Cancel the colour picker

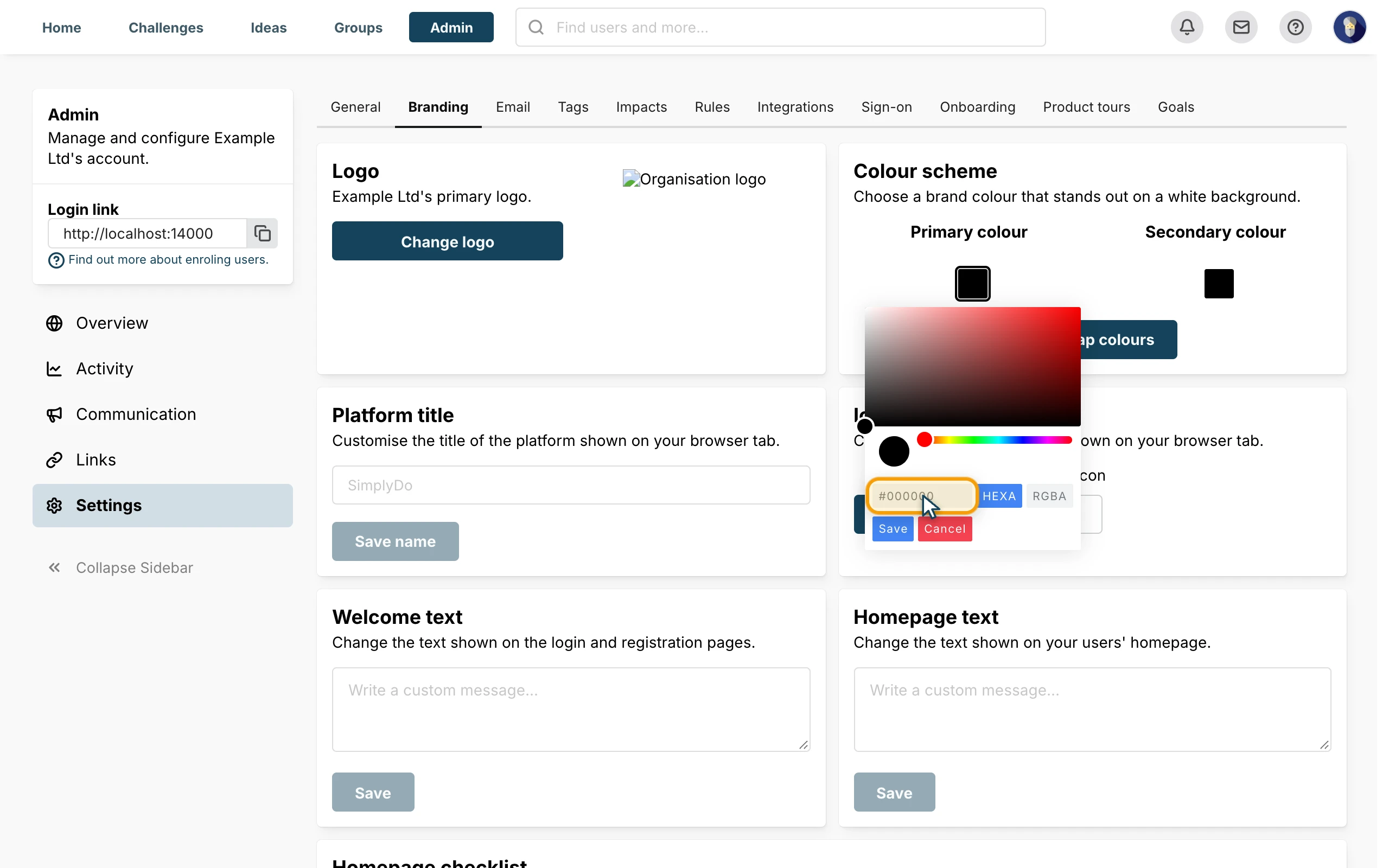944,529
